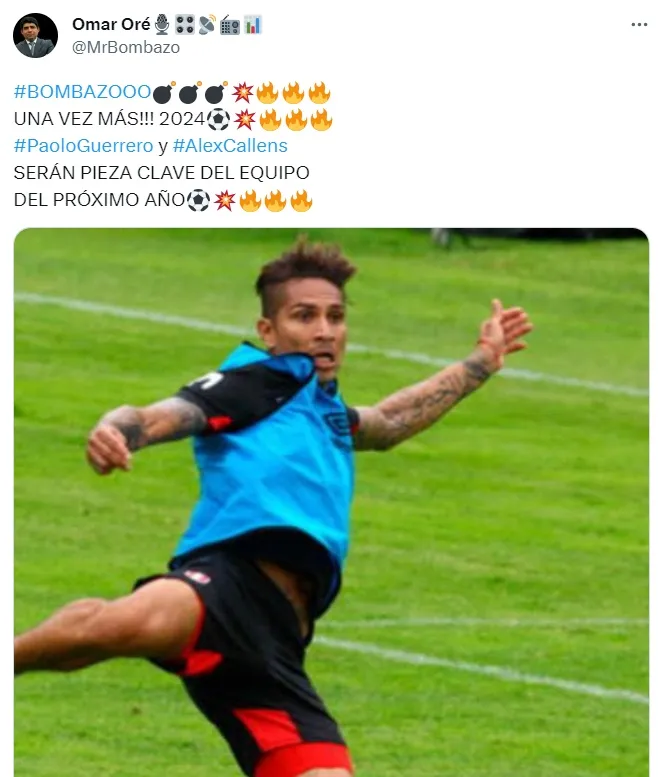Open the #AlexCallens hashtag link
The height and width of the screenshot is (777, 662).
230,146
